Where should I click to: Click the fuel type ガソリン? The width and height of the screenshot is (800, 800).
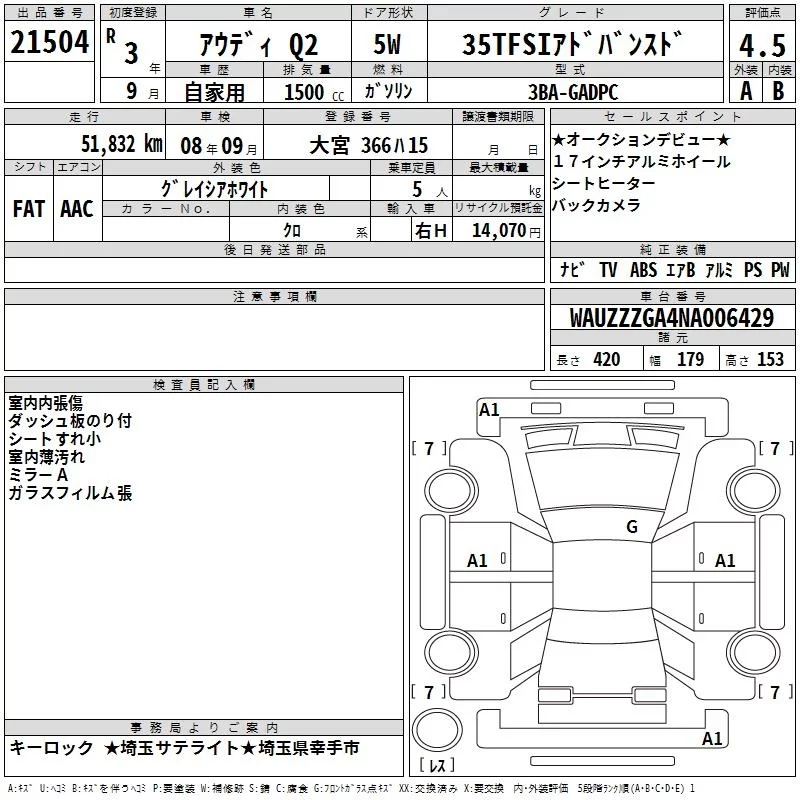[x=388, y=91]
